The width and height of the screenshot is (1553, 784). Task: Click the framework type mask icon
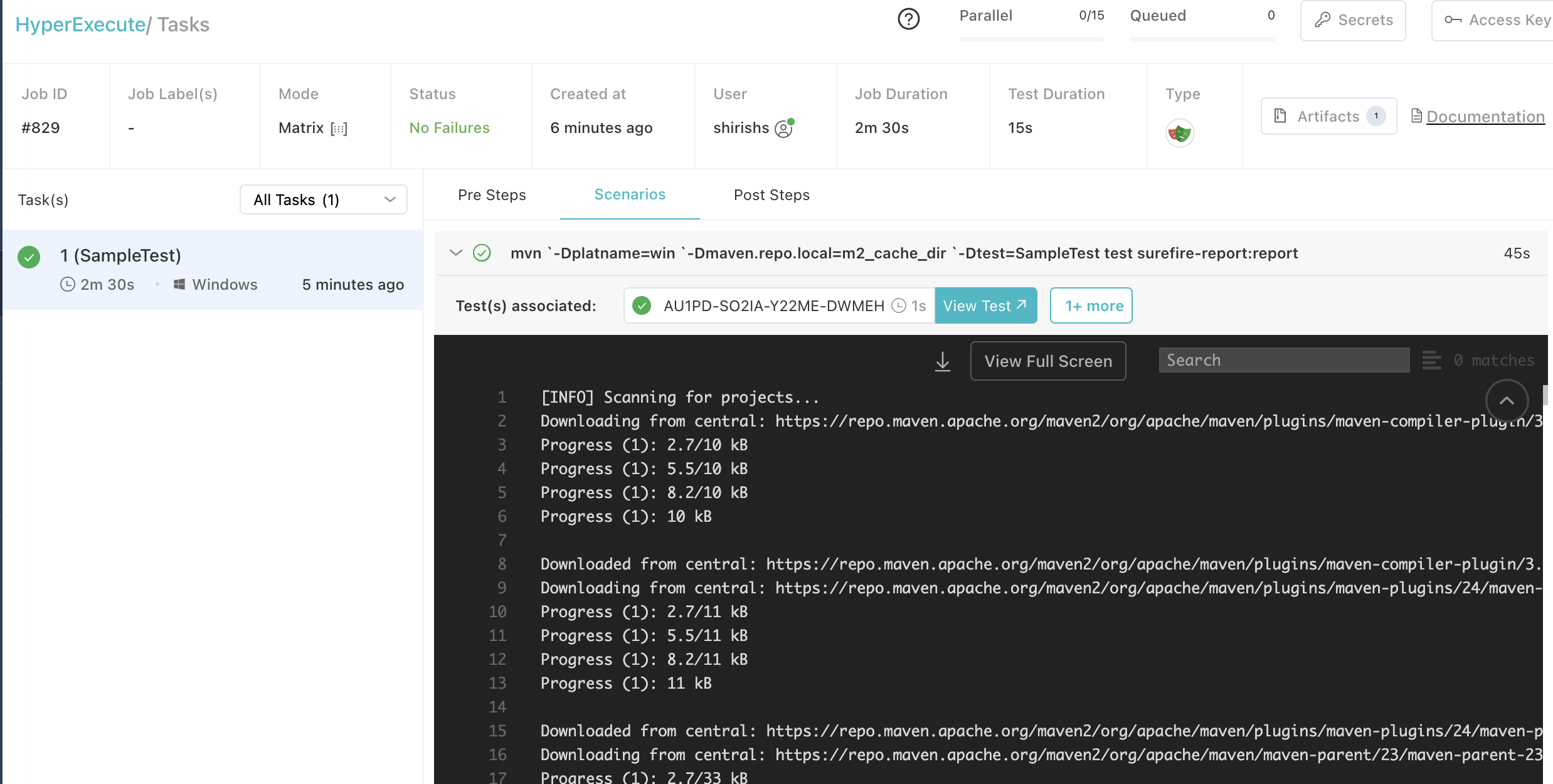point(1179,133)
